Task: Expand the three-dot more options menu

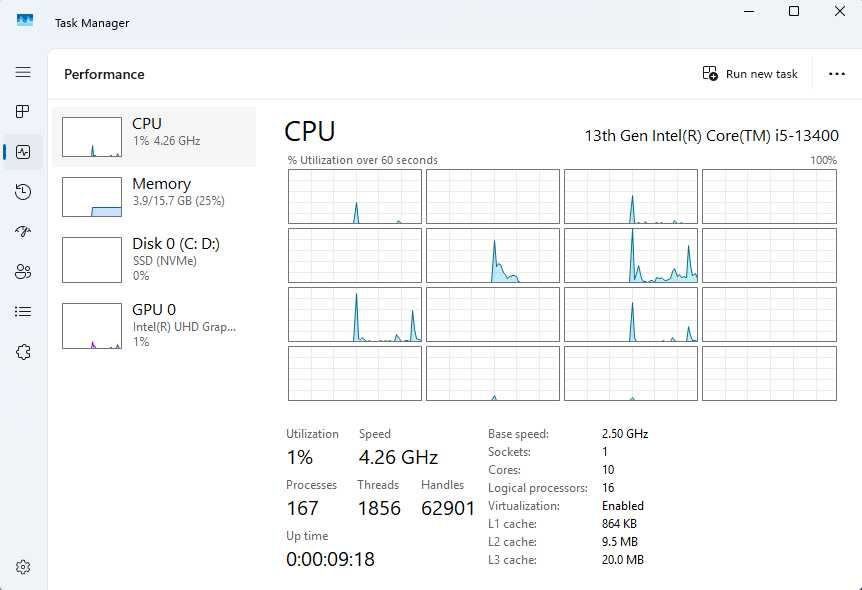Action: [837, 74]
